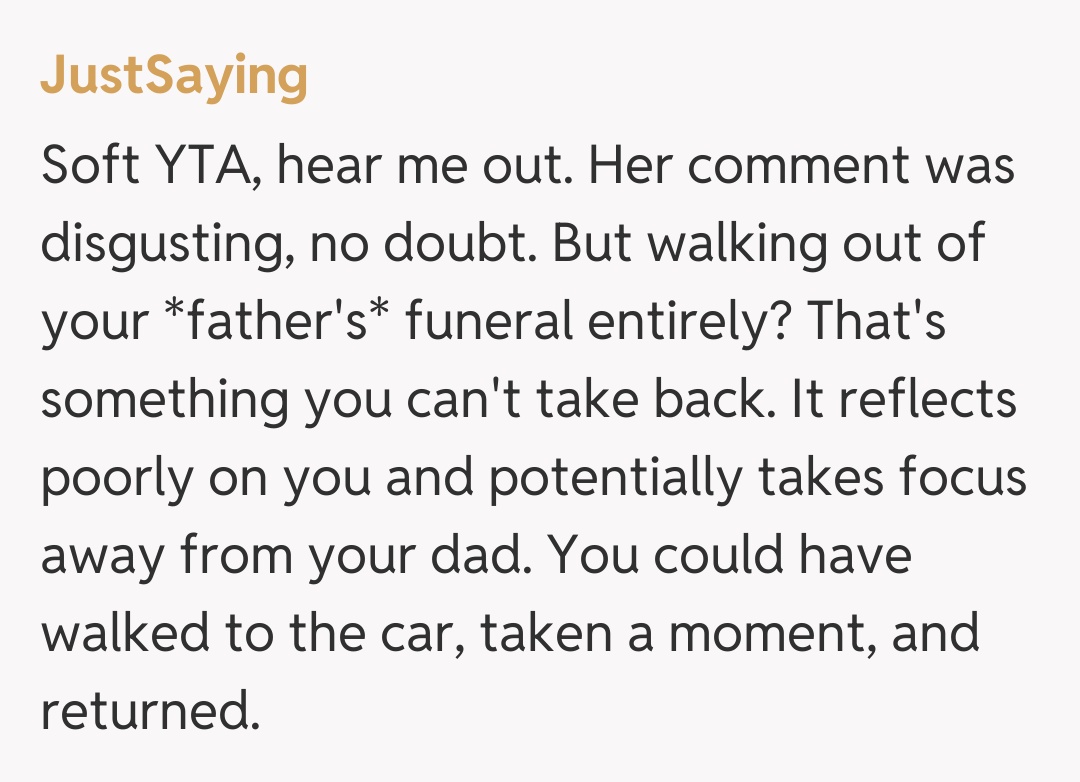The width and height of the screenshot is (1080, 782).
Task: Click the word 'something' starting fourth line
Action: click(164, 400)
